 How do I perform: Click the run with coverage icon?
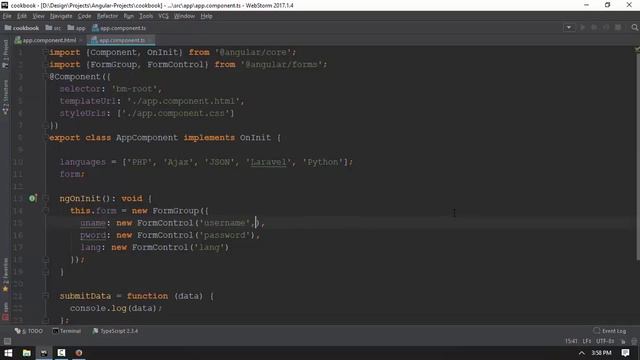(606, 28)
